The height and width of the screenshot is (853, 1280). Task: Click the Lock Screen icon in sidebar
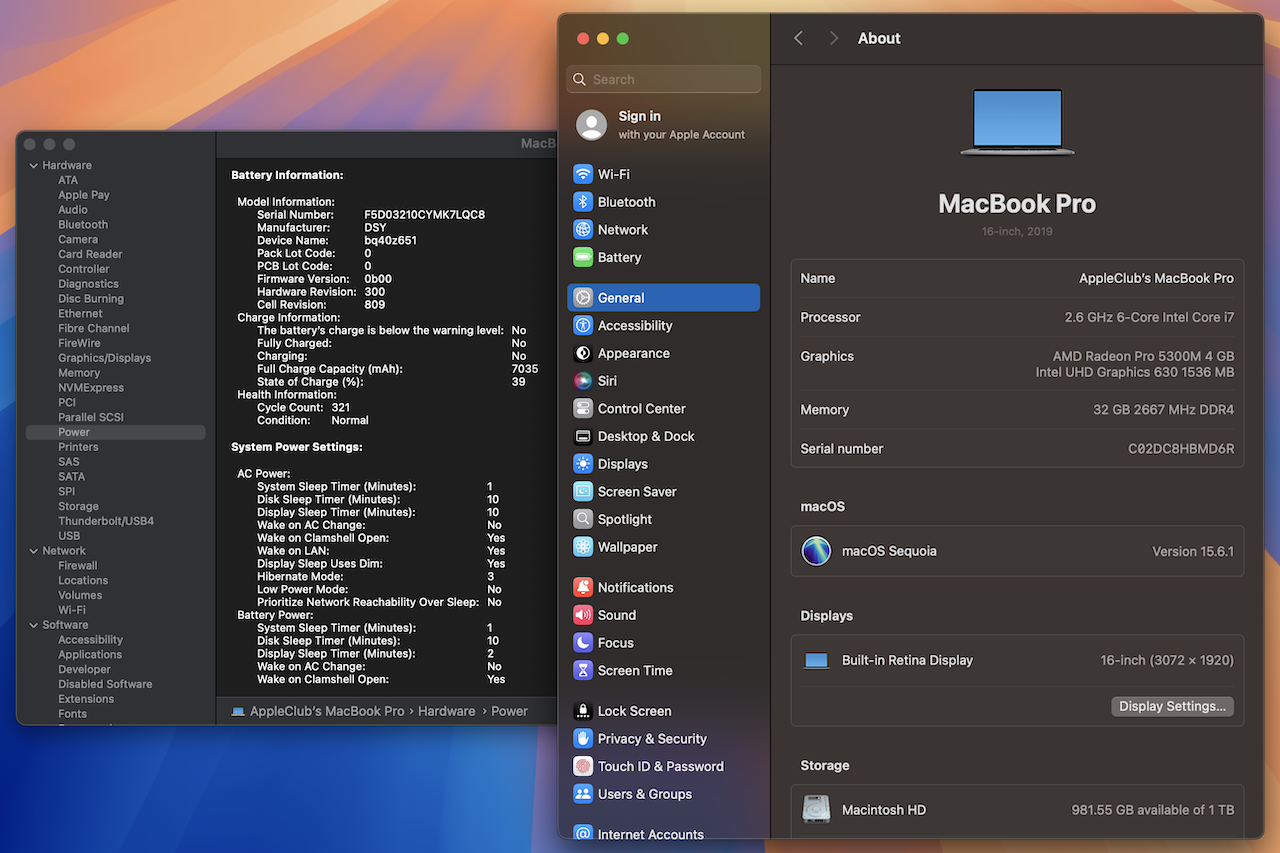coord(583,711)
